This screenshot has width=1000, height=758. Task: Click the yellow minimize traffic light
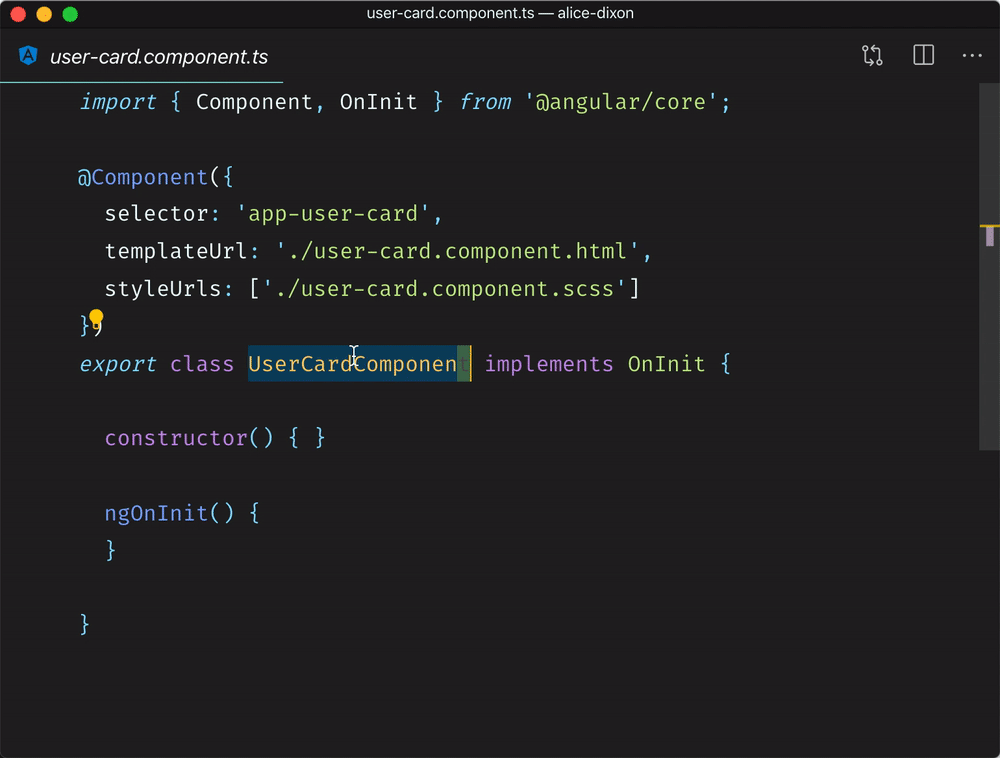[x=42, y=13]
